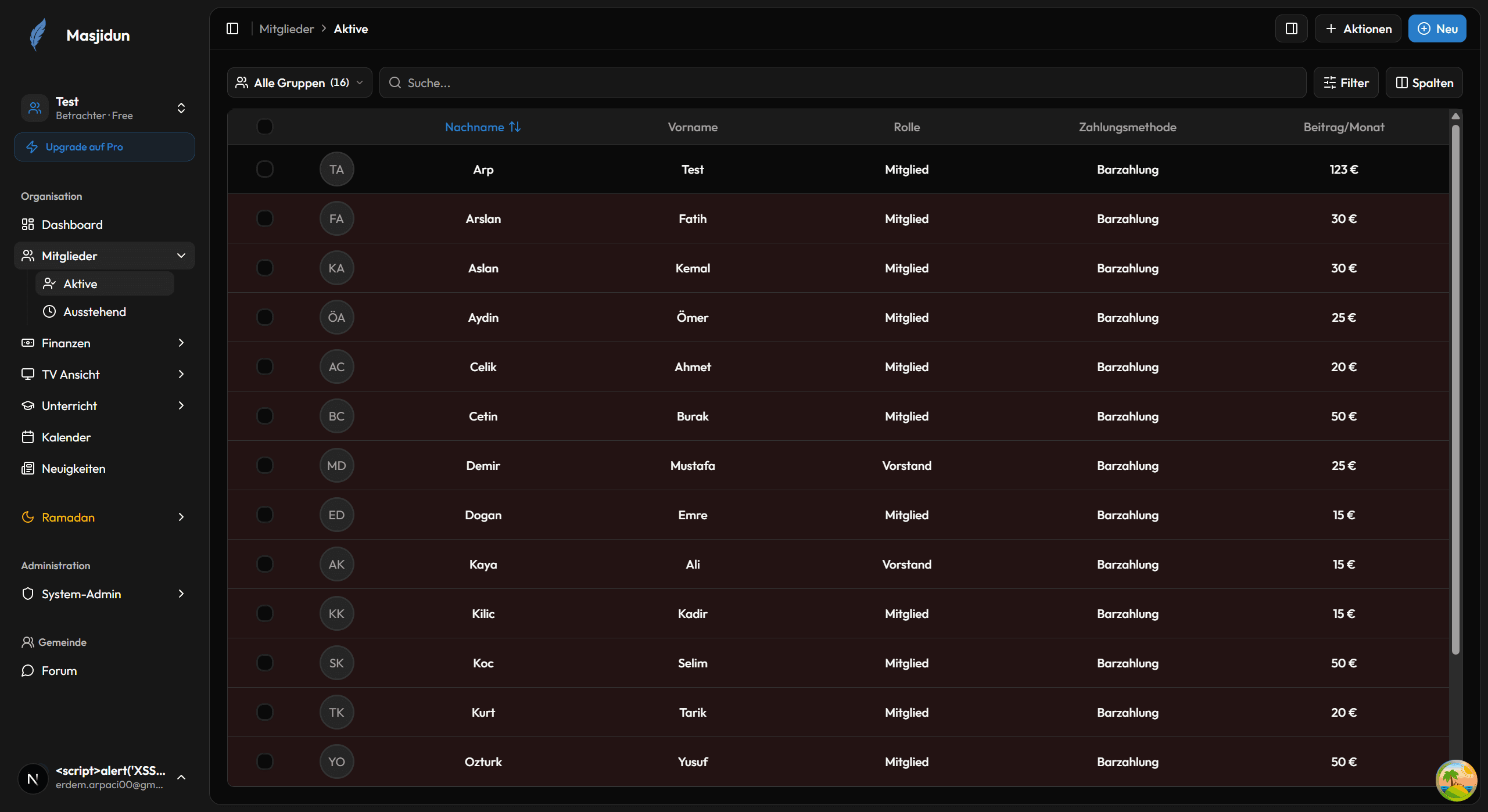Click the TA avatar for Arp
The height and width of the screenshot is (812, 1488).
[336, 170]
